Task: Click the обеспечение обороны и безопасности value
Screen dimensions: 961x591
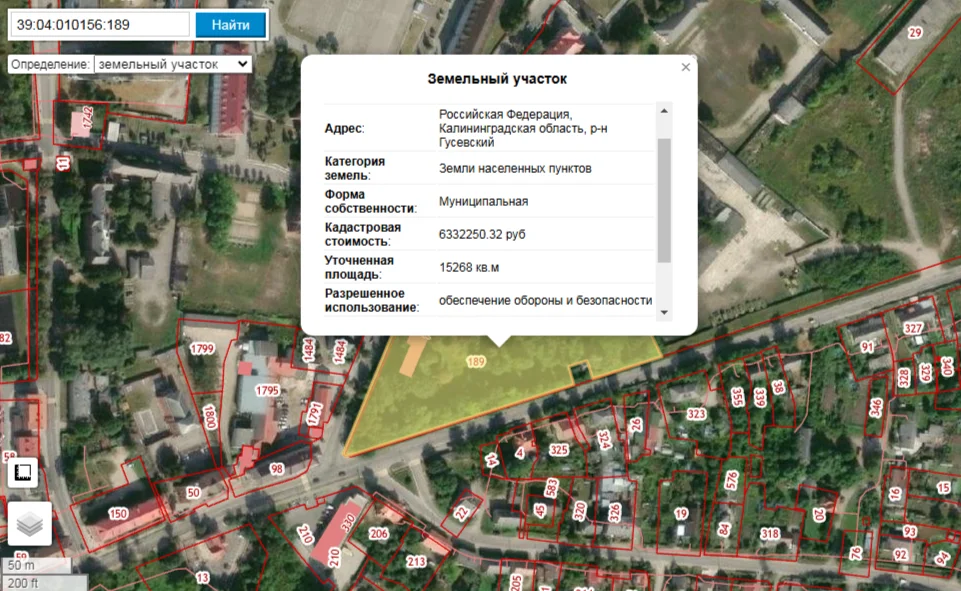Action: pyautogui.click(x=545, y=300)
